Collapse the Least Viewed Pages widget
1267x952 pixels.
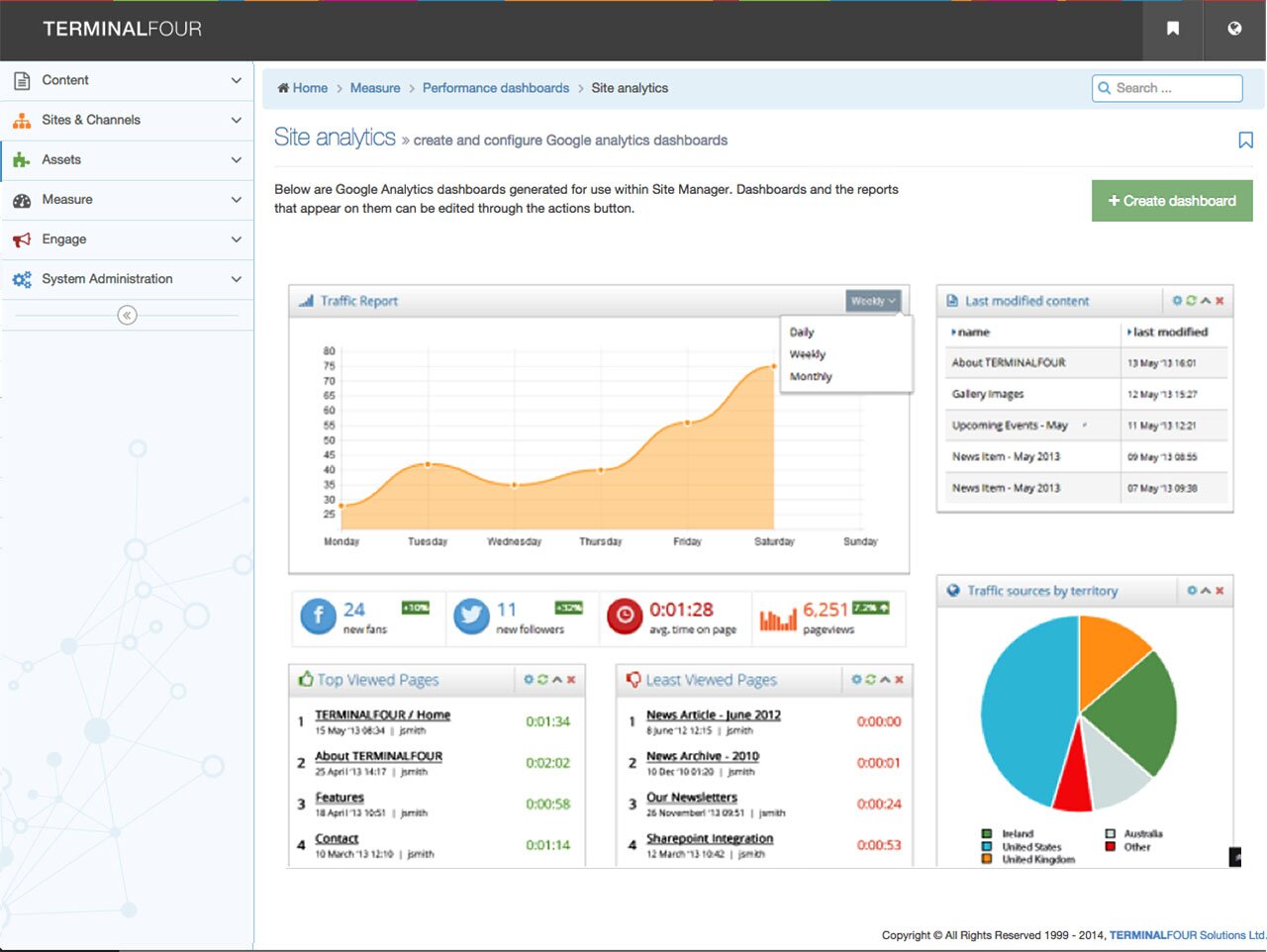pos(885,680)
